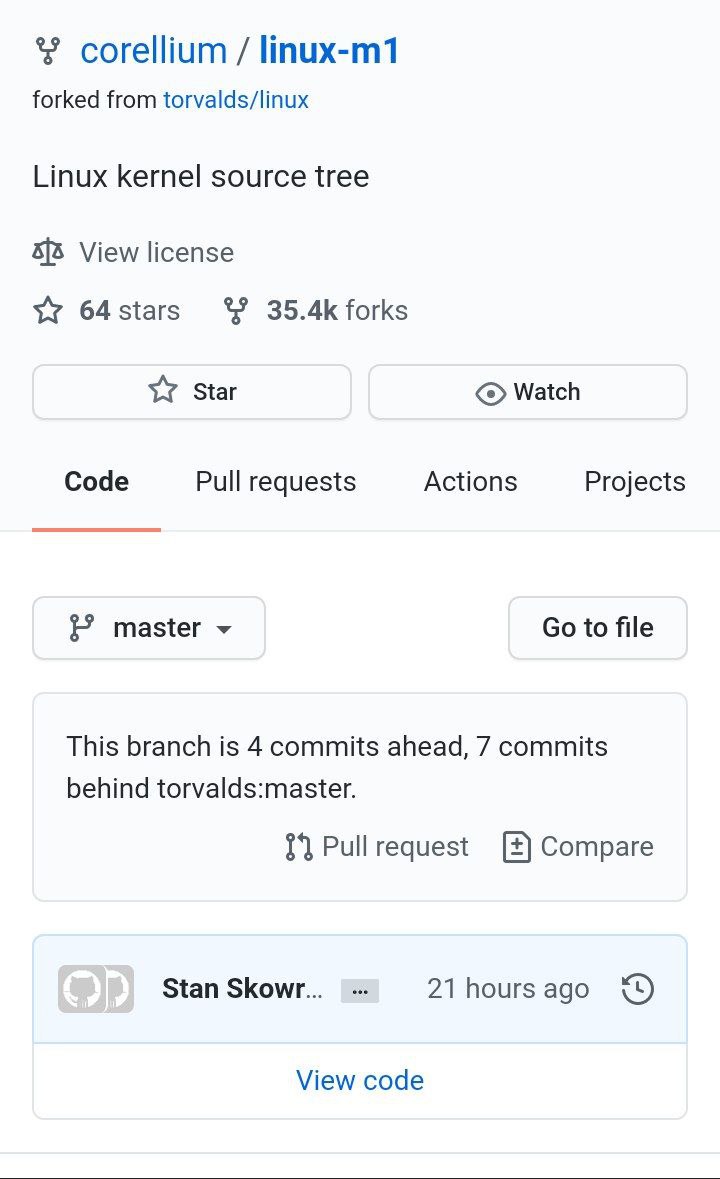Click the Go to file button
The width and height of the screenshot is (720, 1179).
click(597, 628)
